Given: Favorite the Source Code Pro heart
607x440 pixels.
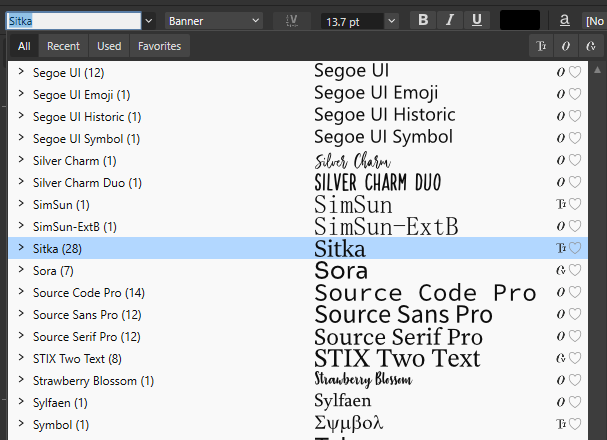Looking at the screenshot, I should coord(575,292).
